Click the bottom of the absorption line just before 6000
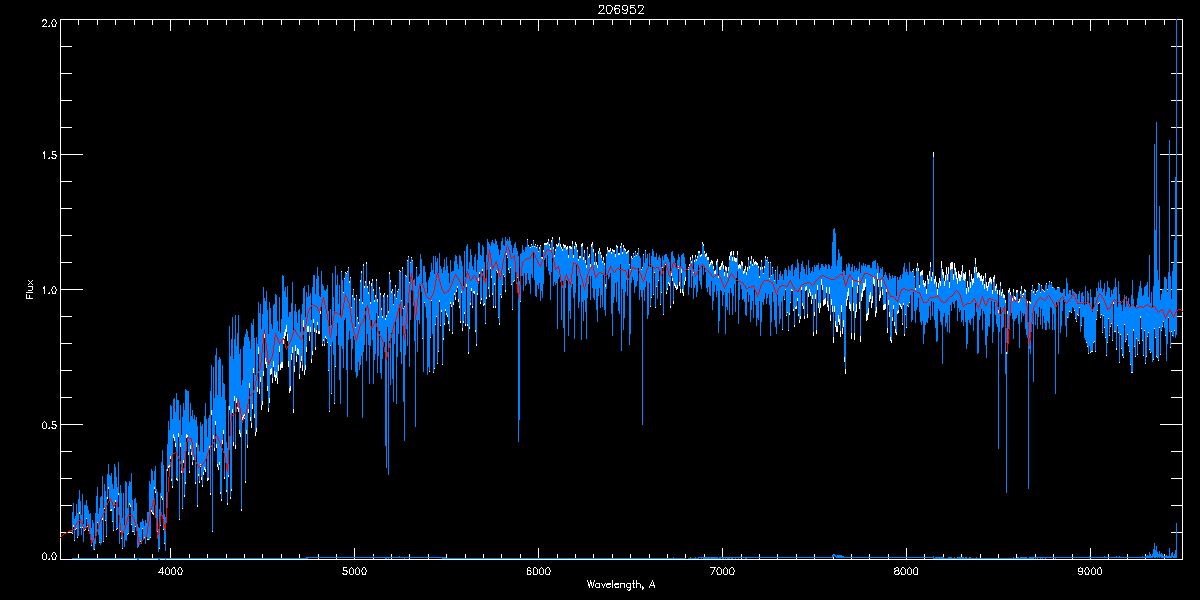 point(518,441)
